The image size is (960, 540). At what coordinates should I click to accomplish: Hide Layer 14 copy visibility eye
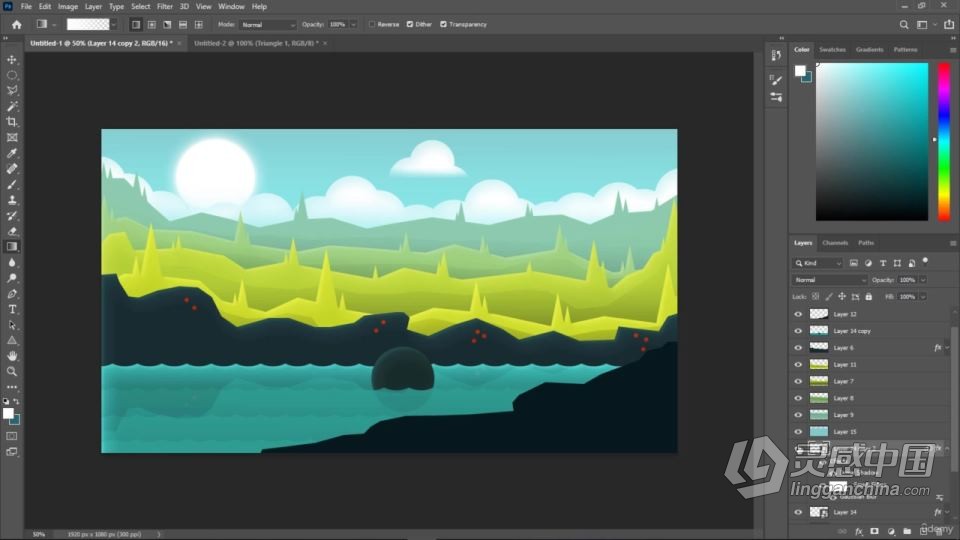(798, 331)
